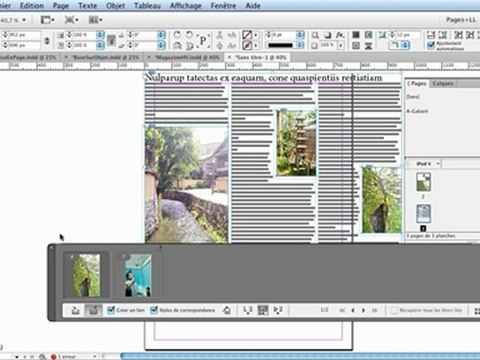The image size is (480, 360).
Task: Open the fx object effects icon
Action: 340,35
